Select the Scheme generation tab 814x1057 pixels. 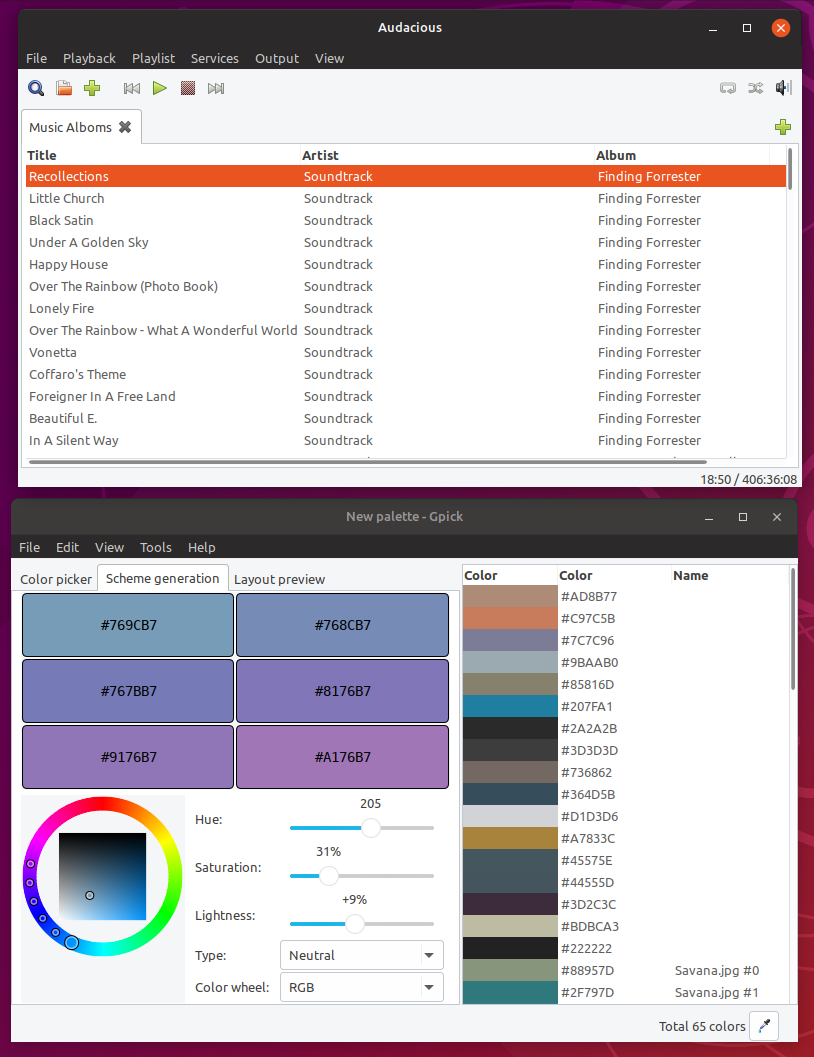162,578
